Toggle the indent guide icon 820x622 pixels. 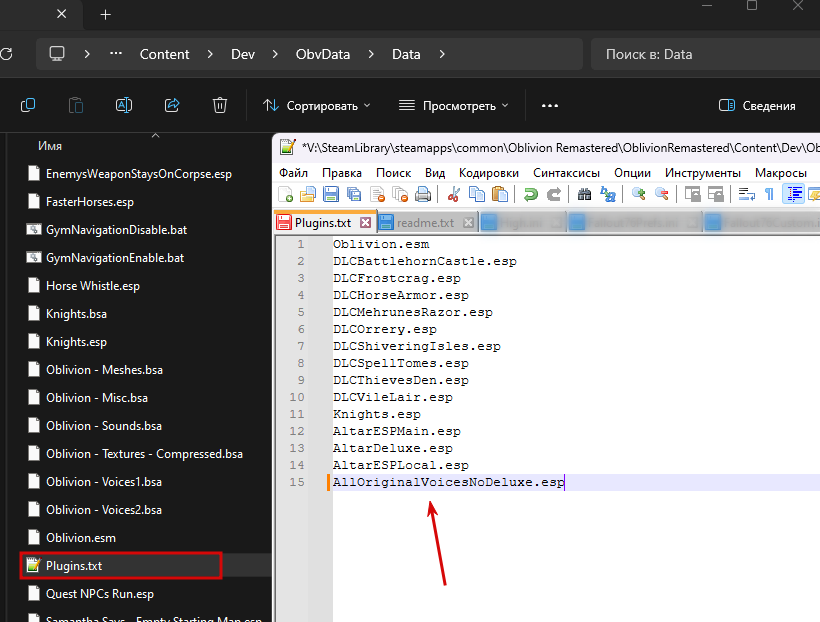click(x=793, y=194)
